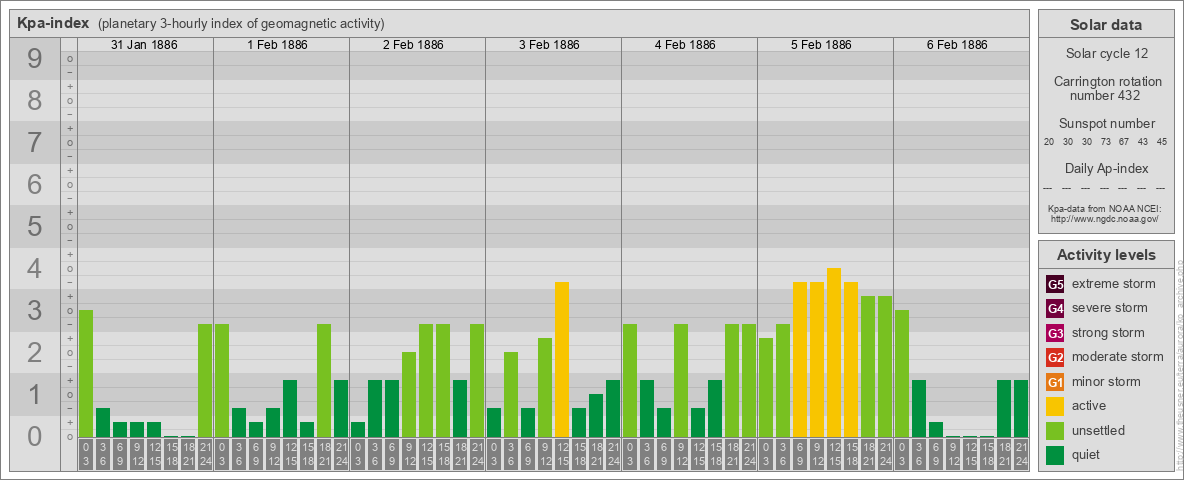Screen dimensions: 1184x480
Task: Click the sunspot value 67
Action: pyautogui.click(x=1124, y=142)
